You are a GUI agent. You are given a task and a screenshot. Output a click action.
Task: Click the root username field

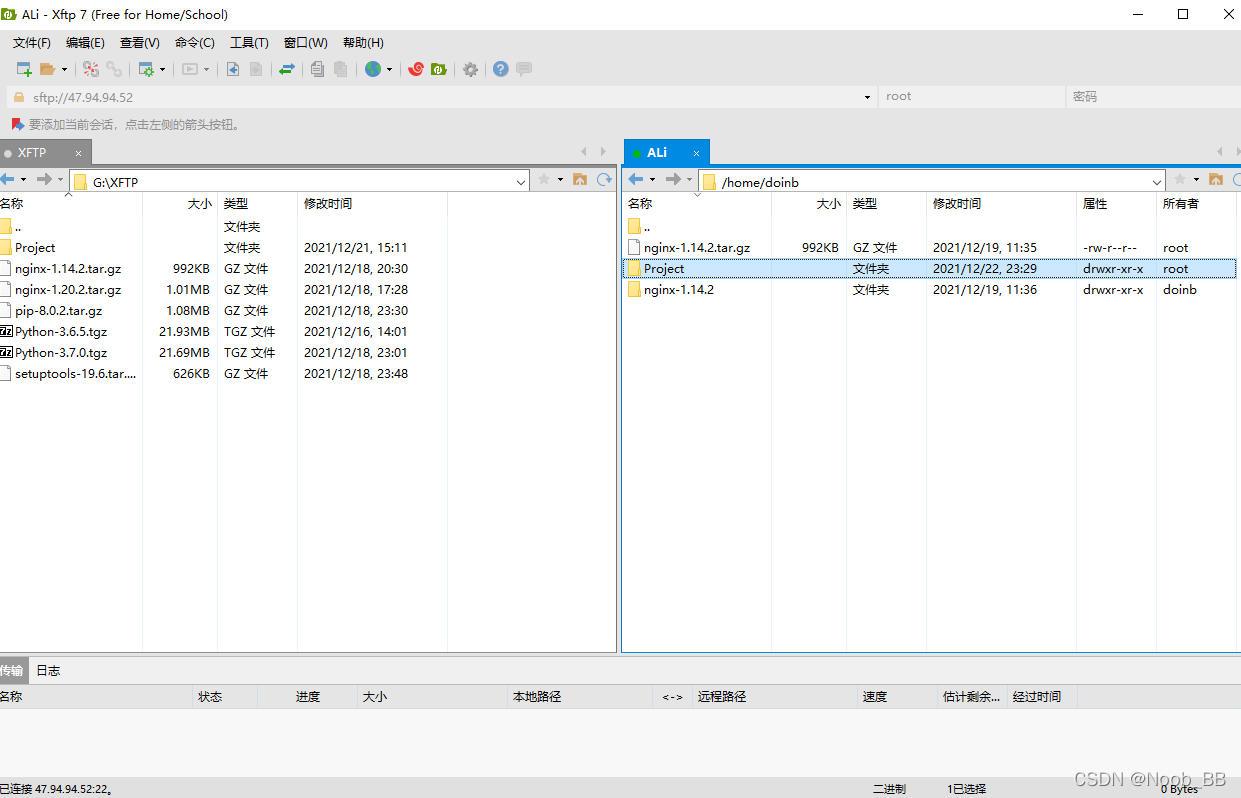(x=972, y=97)
